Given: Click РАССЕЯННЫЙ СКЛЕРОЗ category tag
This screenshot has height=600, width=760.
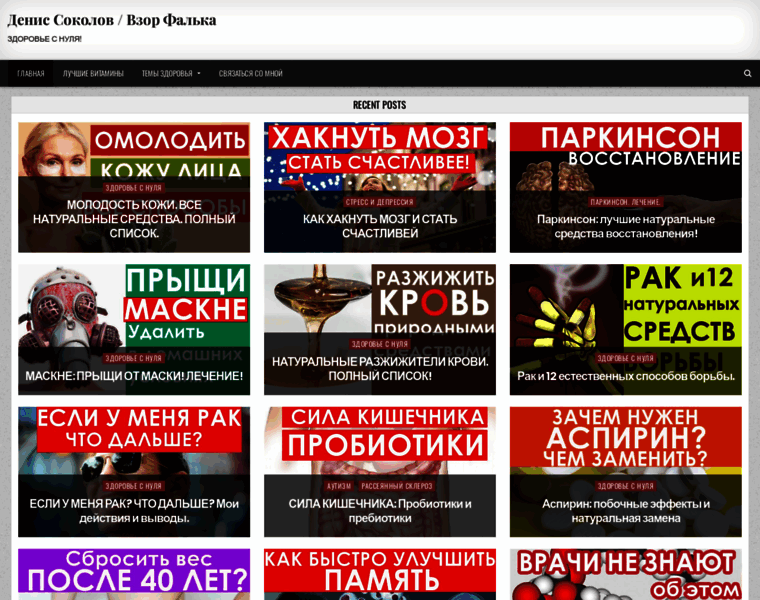Looking at the screenshot, I should [x=397, y=486].
